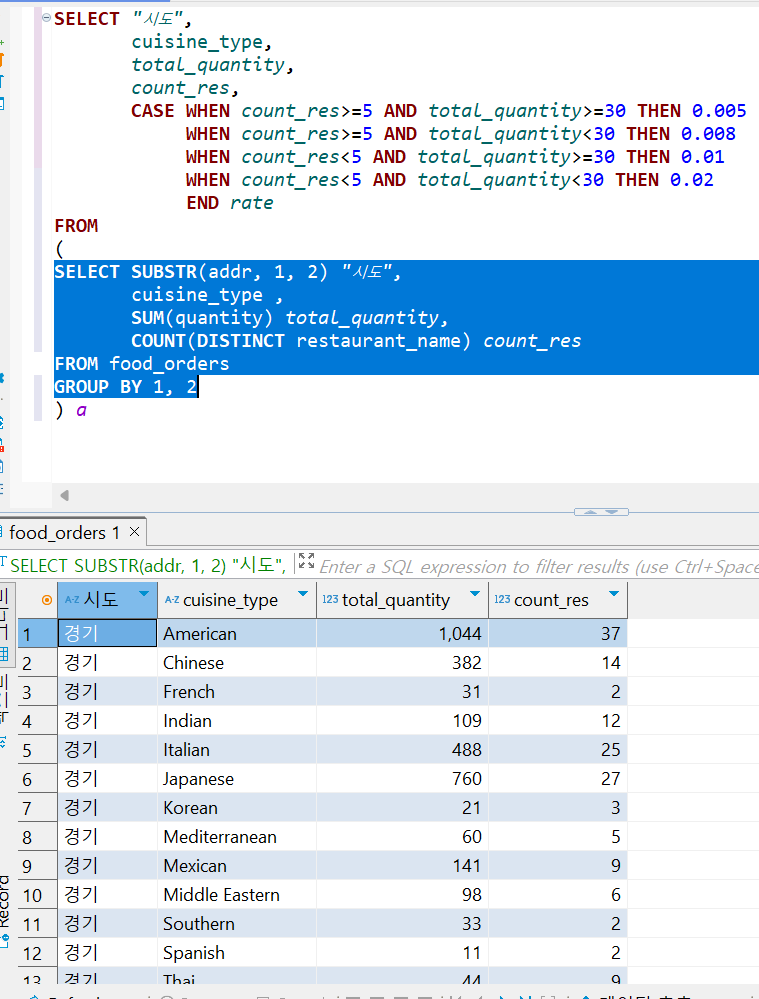Viewport: 759px width, 999px height.
Task: Click the 123 numeric type icon on total_quantity header
Action: click(330, 600)
